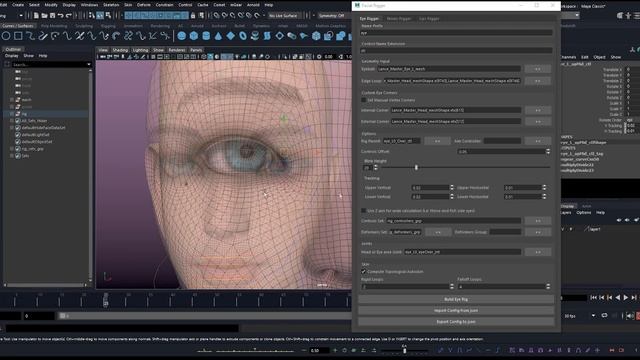
Task: Create a polygon cylinder from the shelf
Action: [x=206, y=36]
